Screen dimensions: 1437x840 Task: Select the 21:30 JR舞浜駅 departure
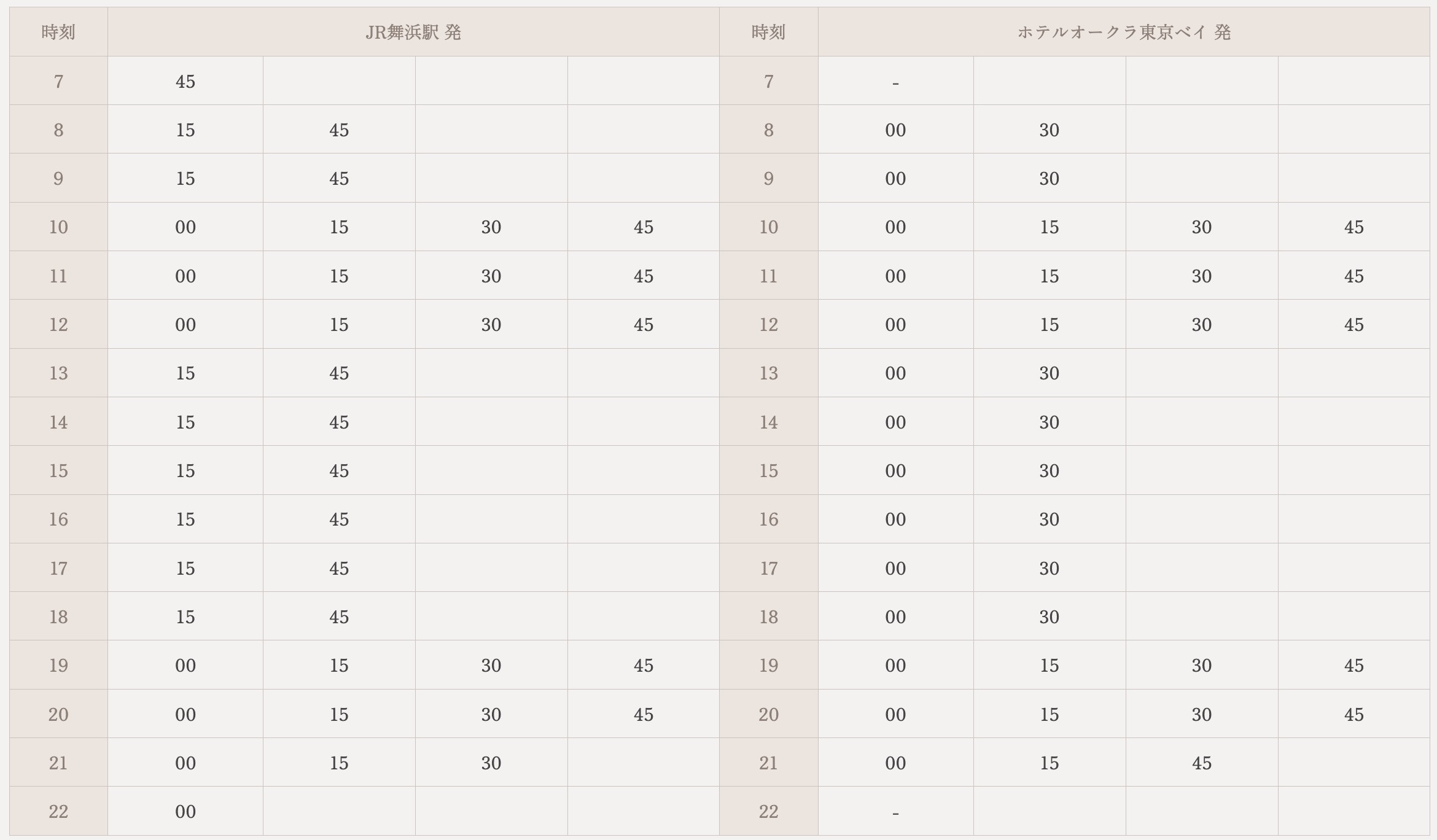pos(491,763)
